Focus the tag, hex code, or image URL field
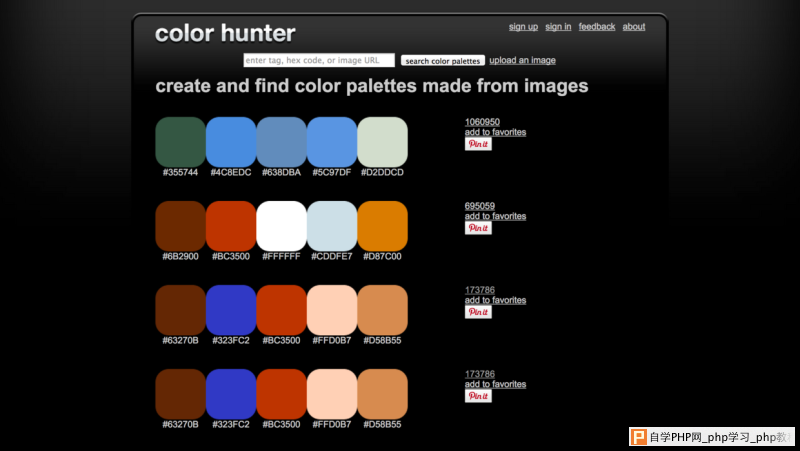 [x=319, y=60]
